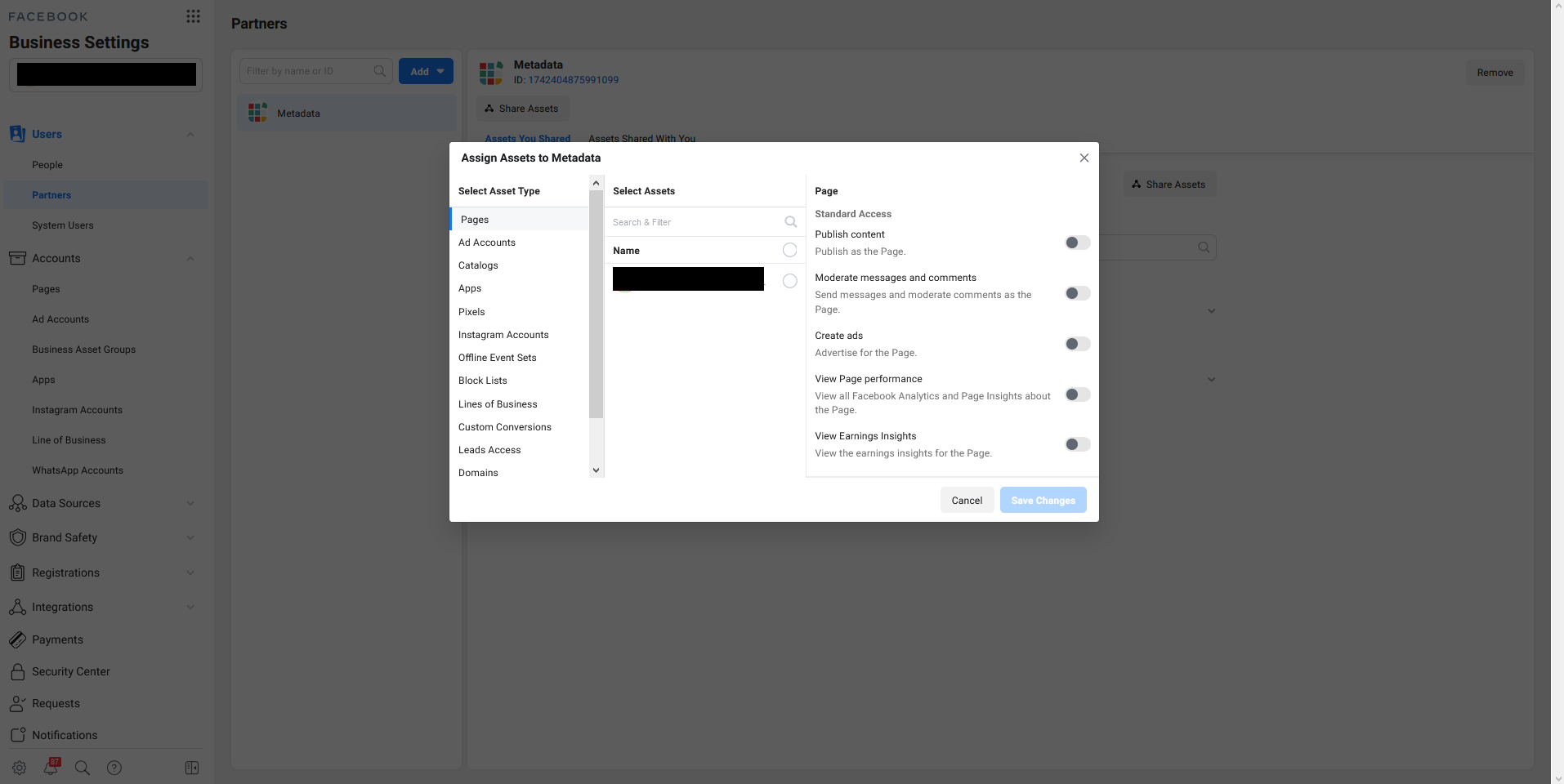Select Ad Accounts asset type
The image size is (1564, 784).
click(x=487, y=243)
